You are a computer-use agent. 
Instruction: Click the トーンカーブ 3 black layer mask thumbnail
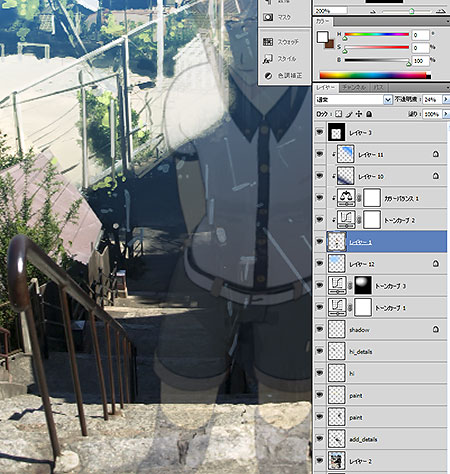click(x=363, y=285)
